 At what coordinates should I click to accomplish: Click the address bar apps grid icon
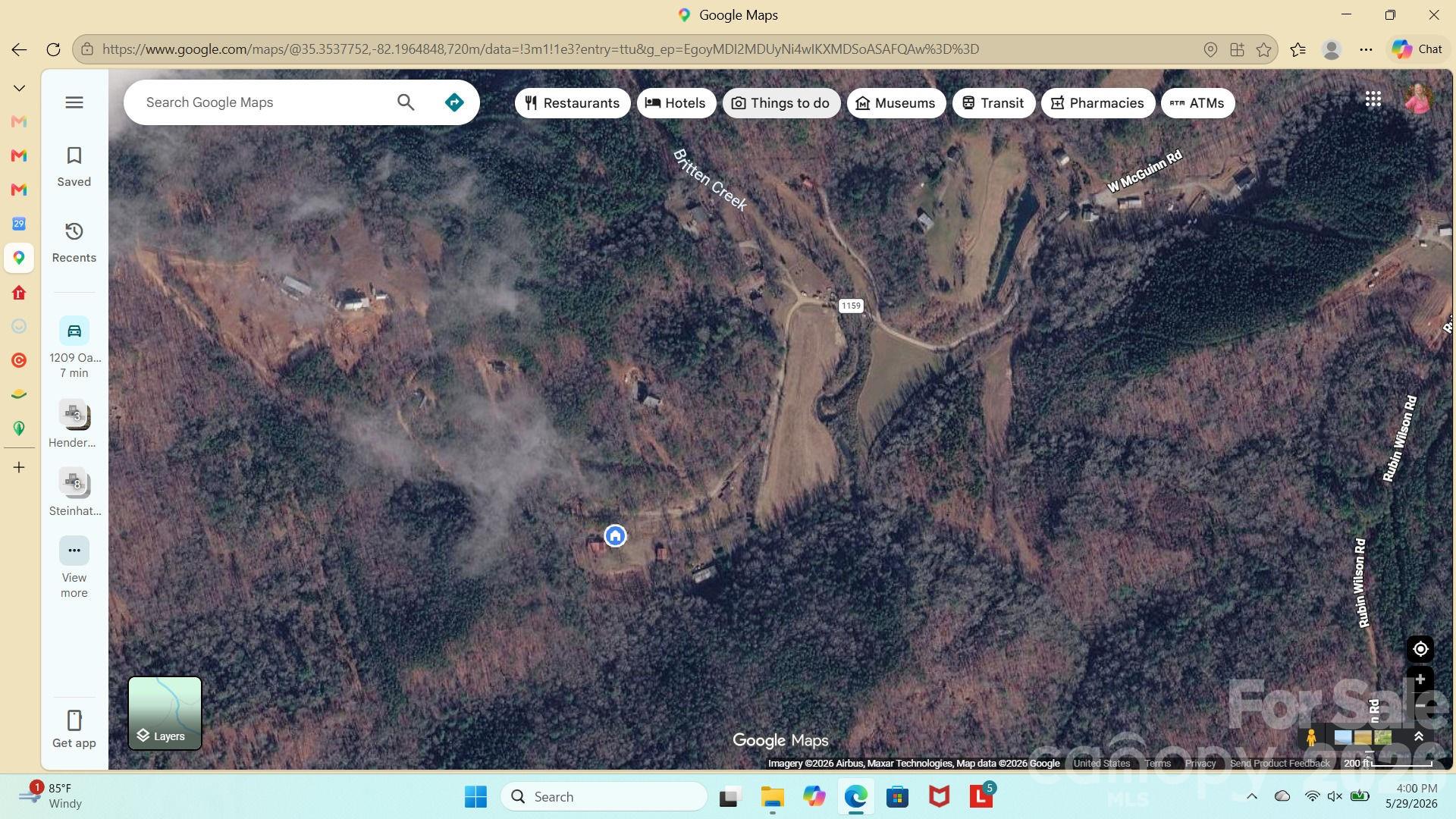(x=1237, y=49)
